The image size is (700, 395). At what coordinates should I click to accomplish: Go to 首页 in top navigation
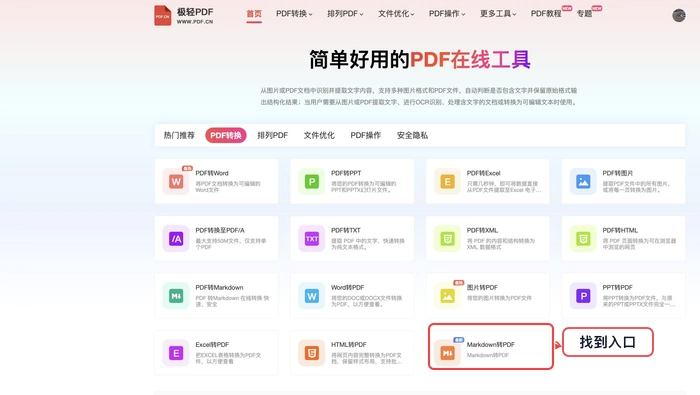(254, 14)
